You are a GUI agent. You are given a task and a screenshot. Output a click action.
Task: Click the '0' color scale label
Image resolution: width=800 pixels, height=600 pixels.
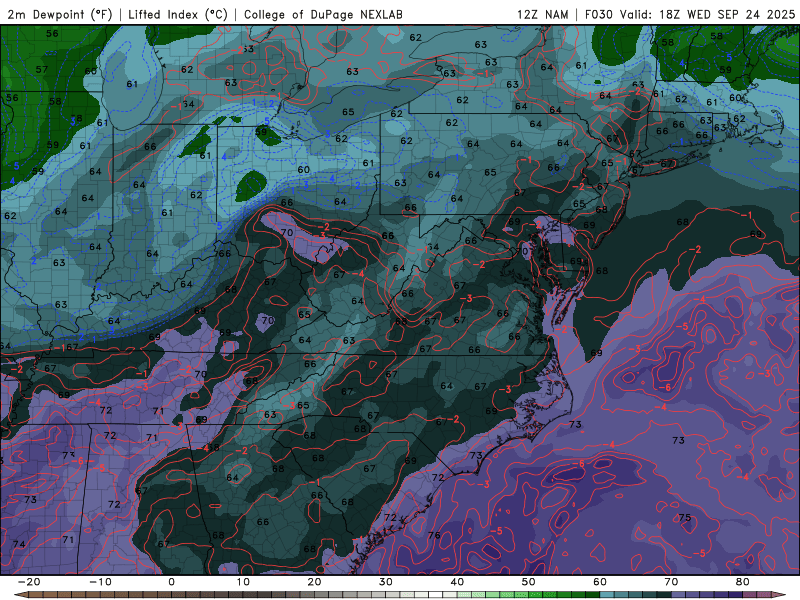tap(171, 582)
